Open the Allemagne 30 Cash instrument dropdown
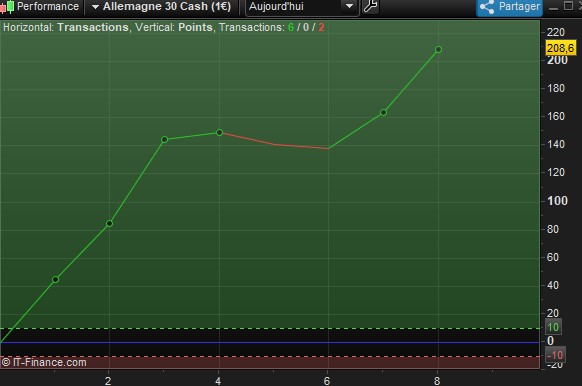This screenshot has height=386, width=582. pos(162,6)
